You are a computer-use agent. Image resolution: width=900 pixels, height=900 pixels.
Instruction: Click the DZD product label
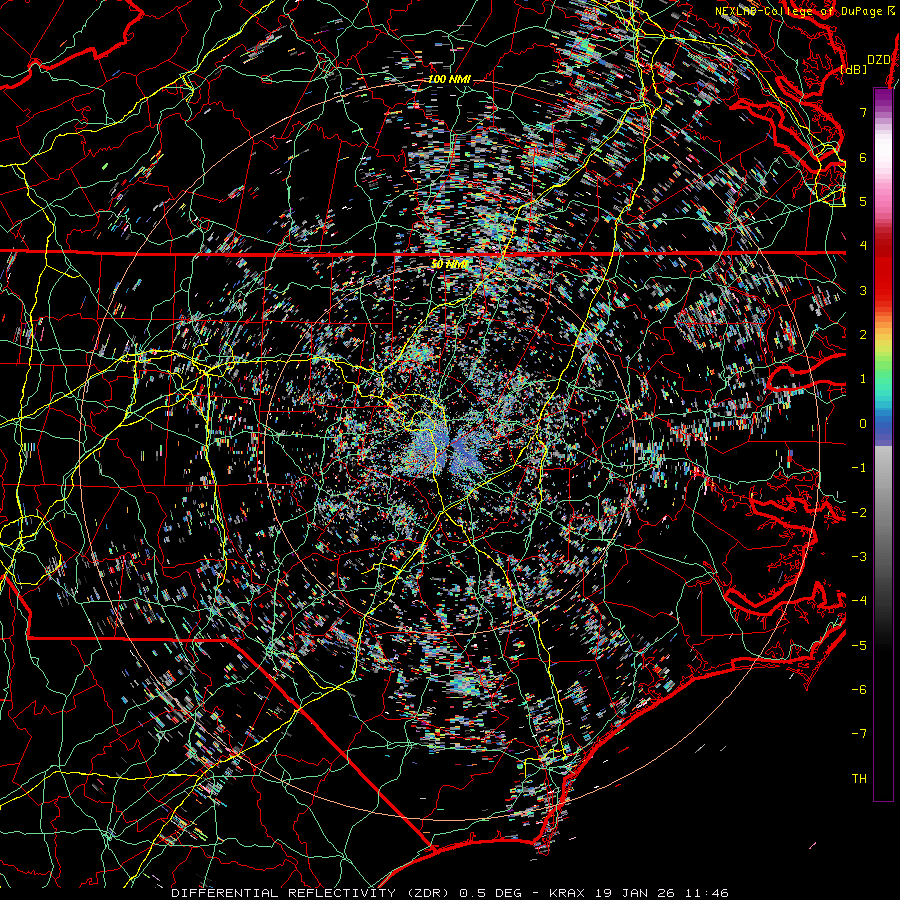[879, 60]
